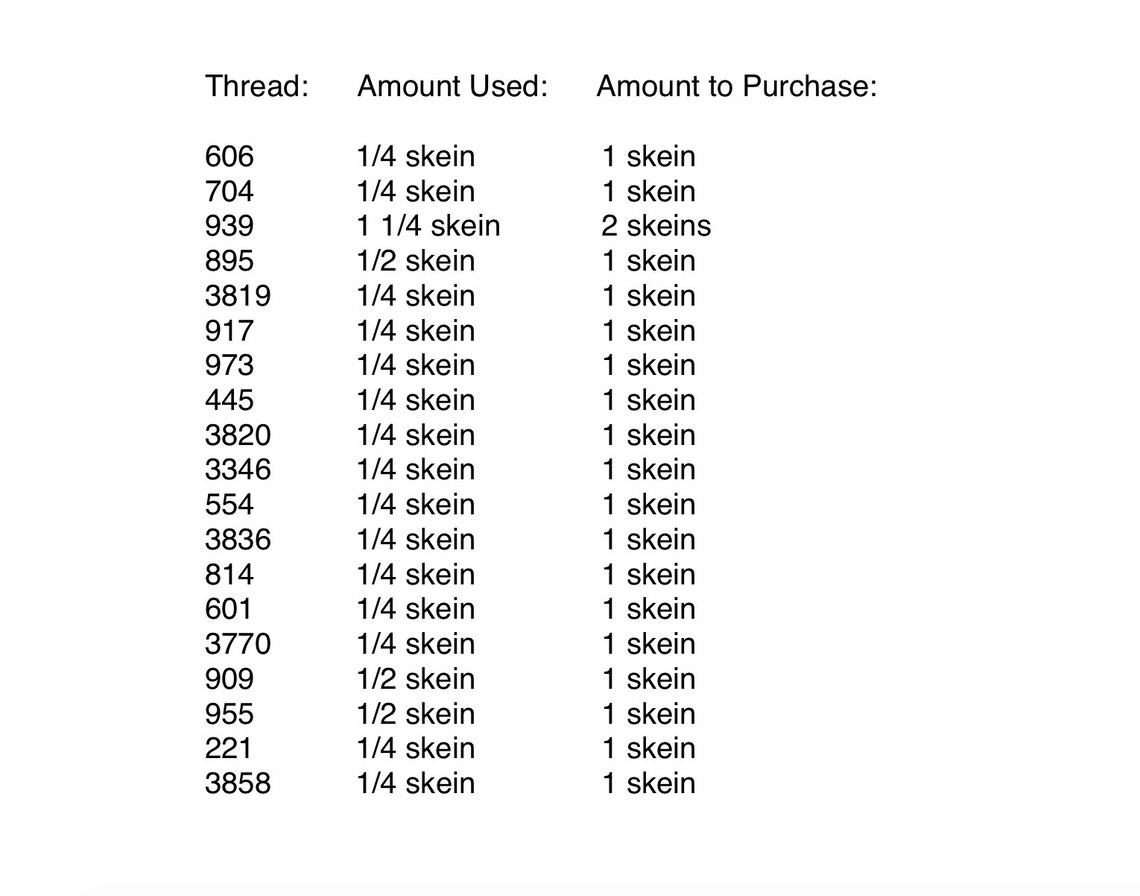
Task: Click thread number 3819
Action: tap(238, 295)
